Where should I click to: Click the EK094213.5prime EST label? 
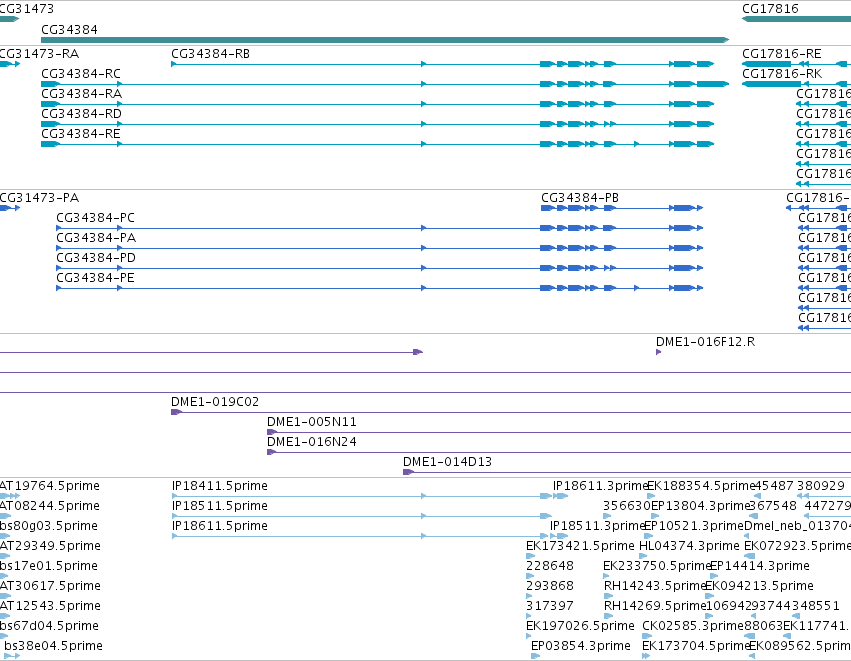click(759, 586)
